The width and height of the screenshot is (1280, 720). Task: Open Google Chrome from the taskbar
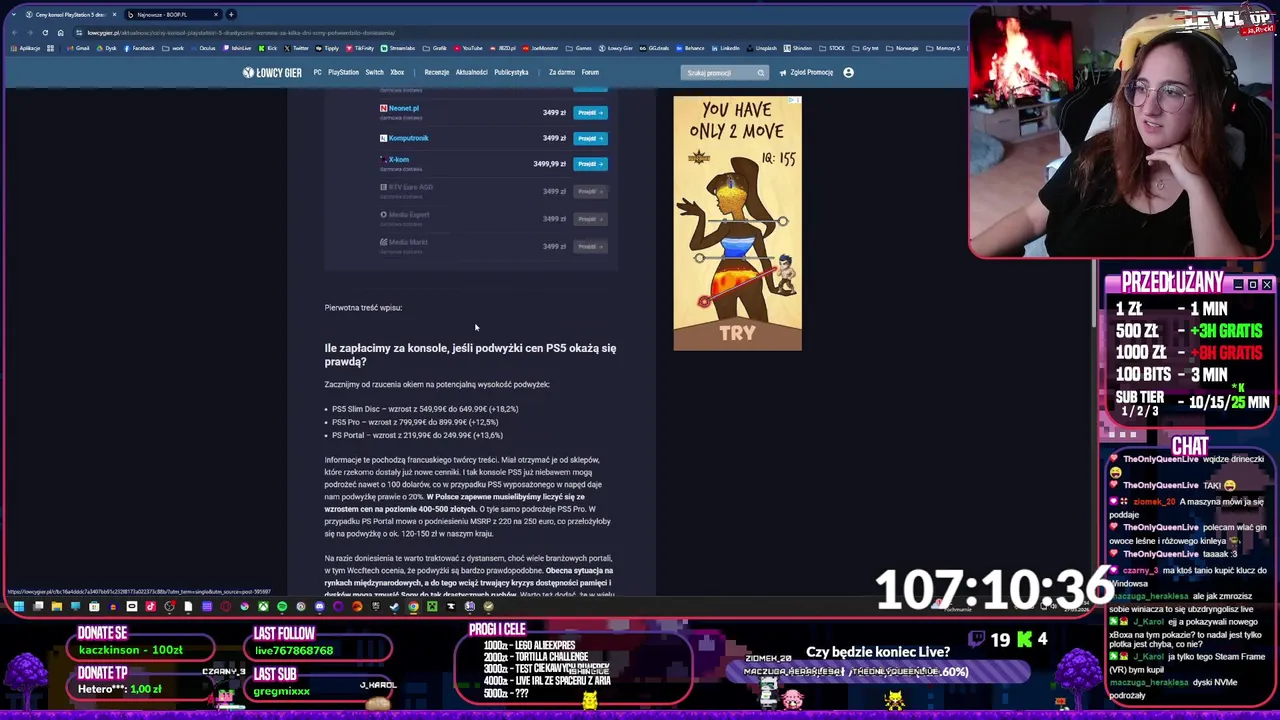pos(413,606)
